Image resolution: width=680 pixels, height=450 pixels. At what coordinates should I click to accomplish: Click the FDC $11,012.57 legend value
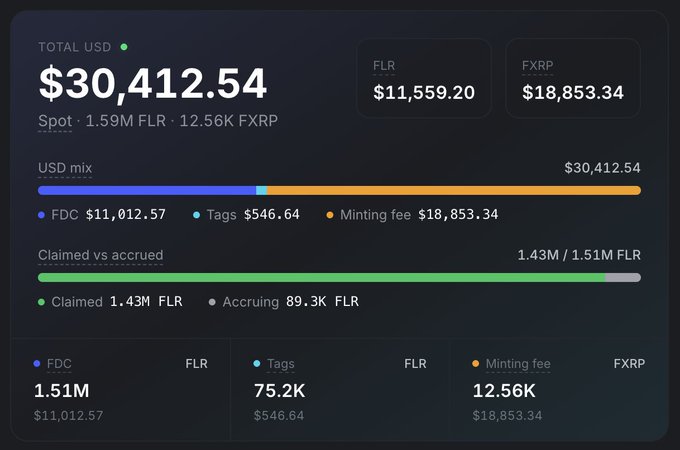pyautogui.click(x=126, y=215)
